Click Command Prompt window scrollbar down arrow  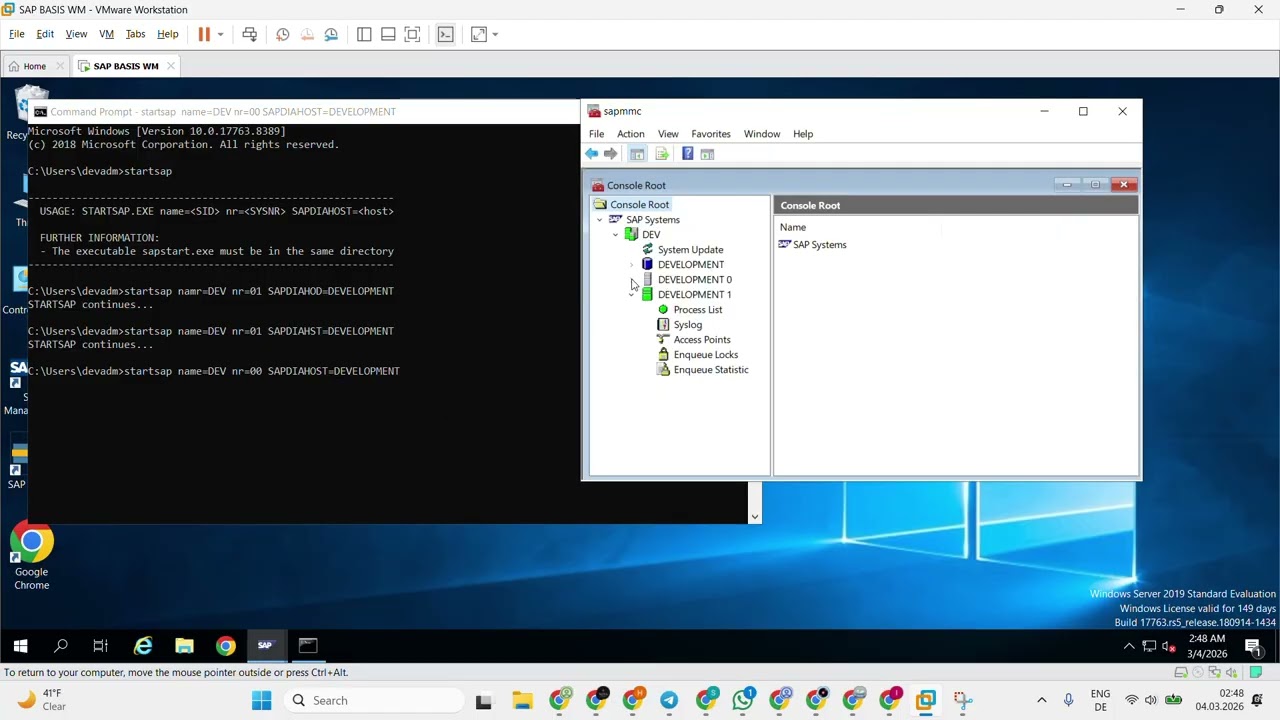(755, 517)
